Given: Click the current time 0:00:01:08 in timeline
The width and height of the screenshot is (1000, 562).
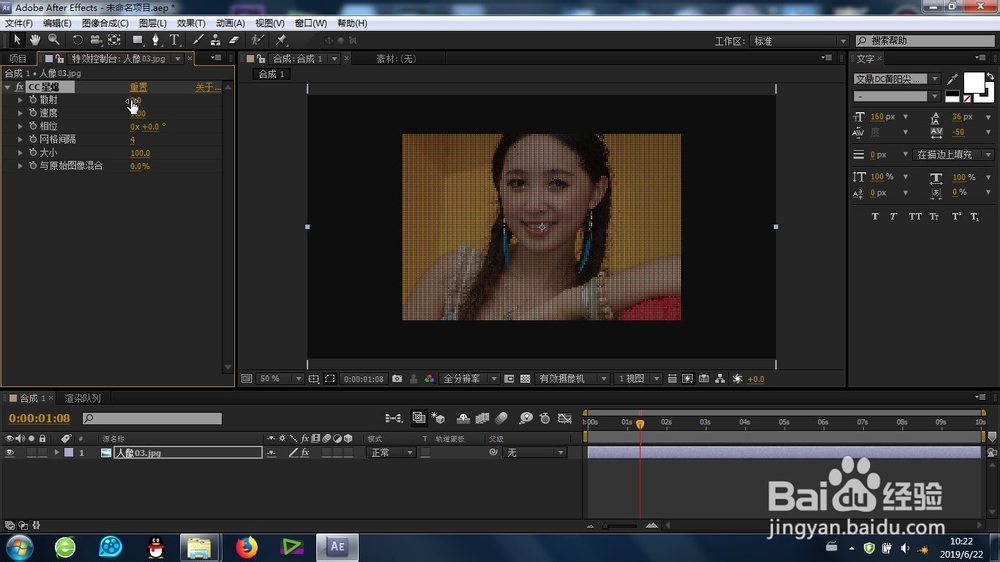Looking at the screenshot, I should [x=40, y=418].
